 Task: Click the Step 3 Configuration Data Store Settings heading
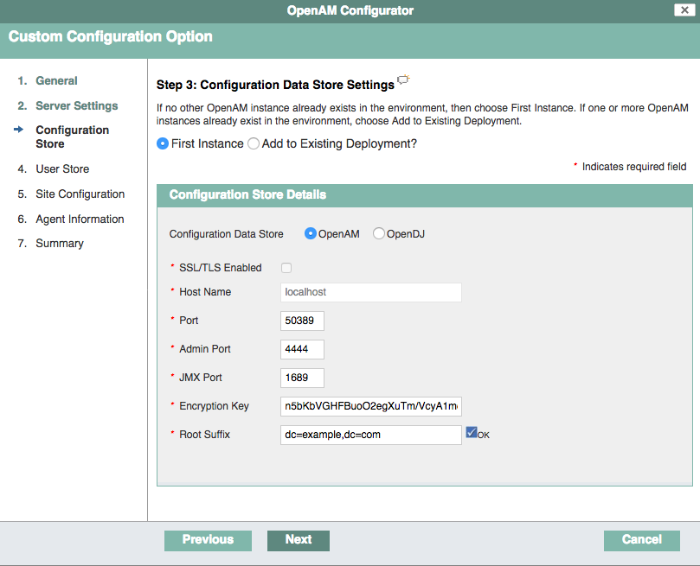pyautogui.click(x=275, y=85)
